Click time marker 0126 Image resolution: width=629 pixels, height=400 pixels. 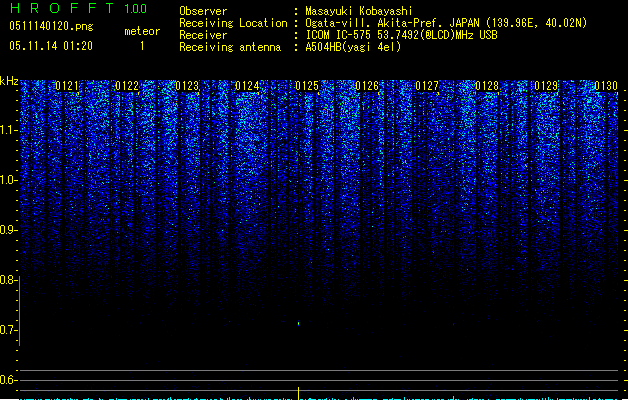tap(367, 86)
